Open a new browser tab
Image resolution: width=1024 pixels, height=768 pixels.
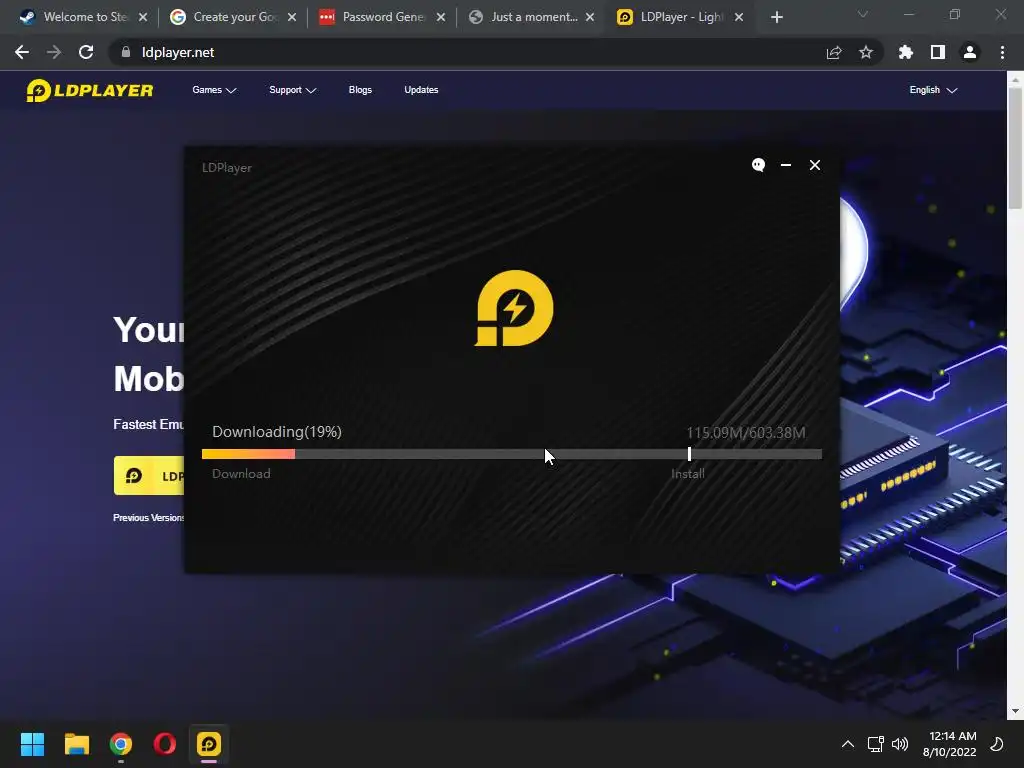click(776, 17)
